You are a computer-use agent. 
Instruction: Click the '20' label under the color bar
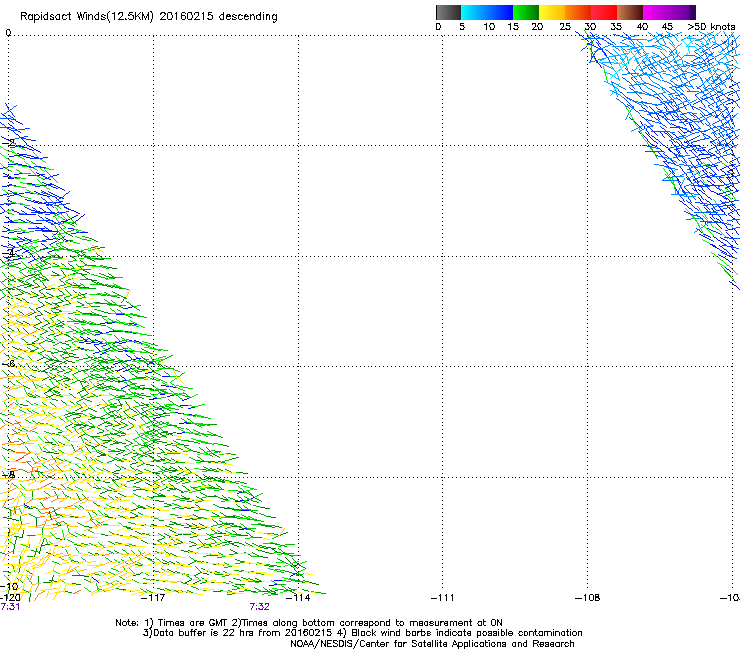[x=537, y=27]
